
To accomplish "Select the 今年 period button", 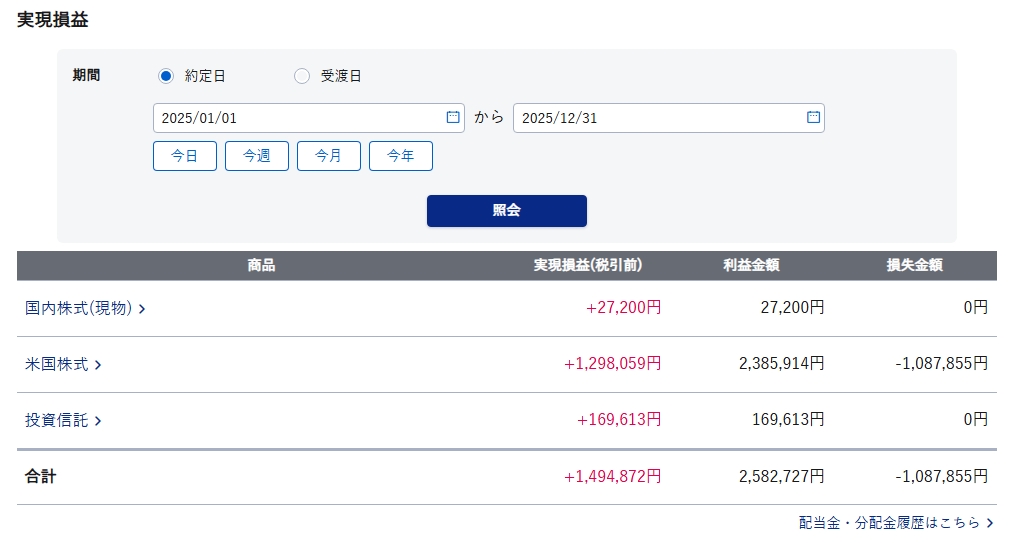I will click(x=401, y=156).
